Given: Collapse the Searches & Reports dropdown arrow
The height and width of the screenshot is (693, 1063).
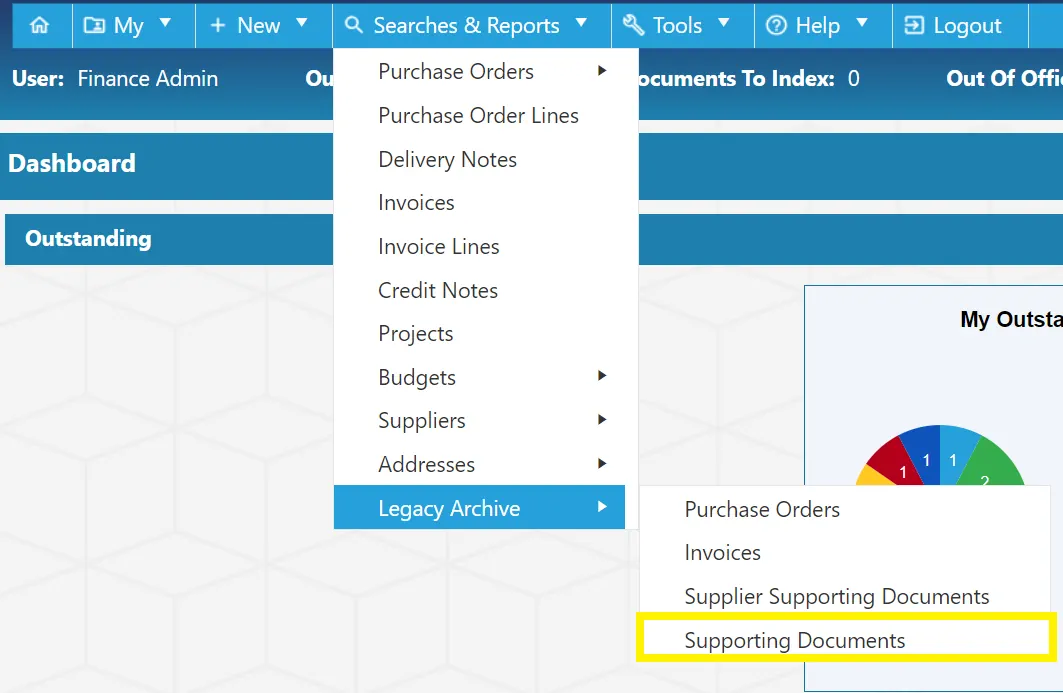Looking at the screenshot, I should (x=581, y=23).
